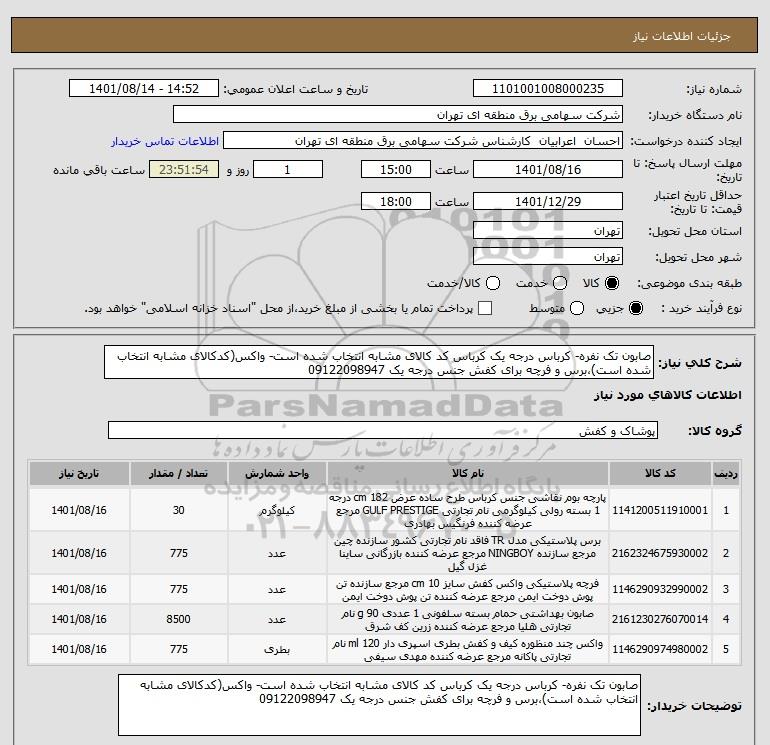The height and width of the screenshot is (745, 770).
Task: Click the بطری unit cell
Action: click(277, 649)
